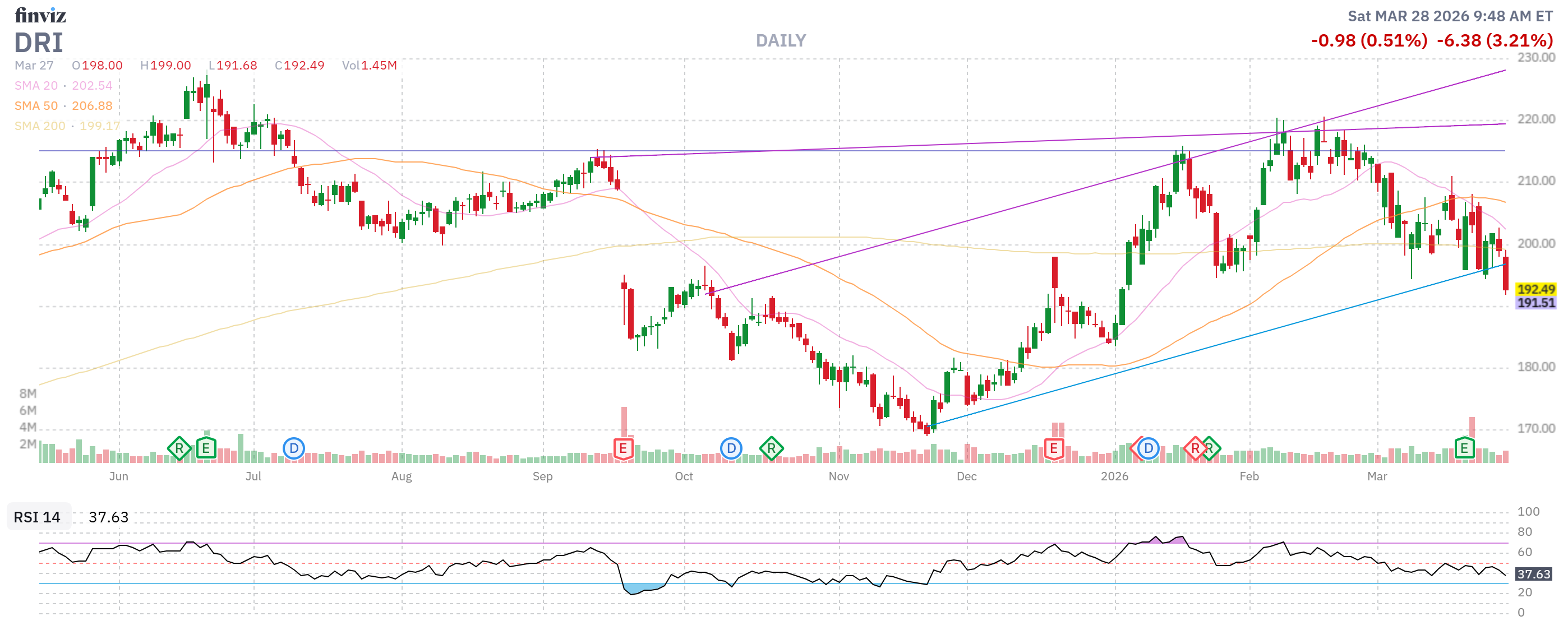Click the green R marker in late June
Image resolution: width=1568 pixels, height=630 pixels.
(x=179, y=449)
